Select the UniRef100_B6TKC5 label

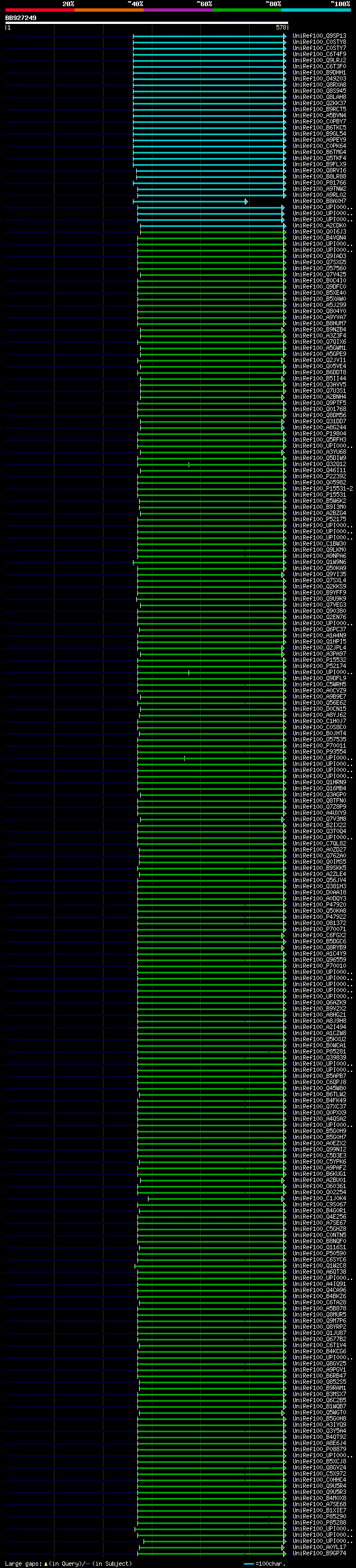click(x=319, y=127)
